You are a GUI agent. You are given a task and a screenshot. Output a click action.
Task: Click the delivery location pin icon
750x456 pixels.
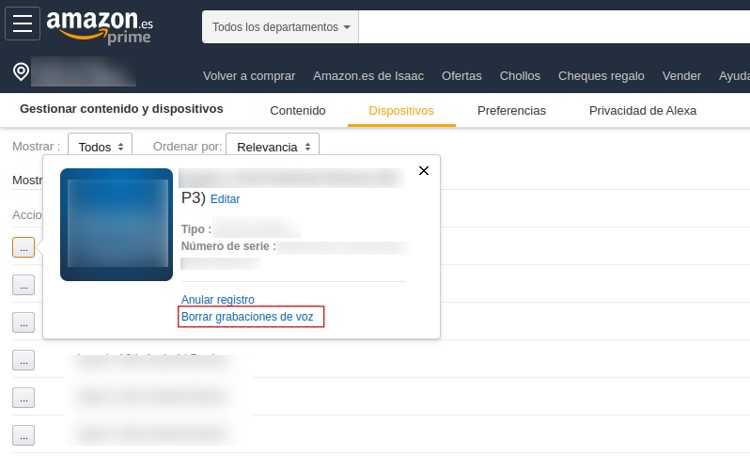[x=21, y=72]
